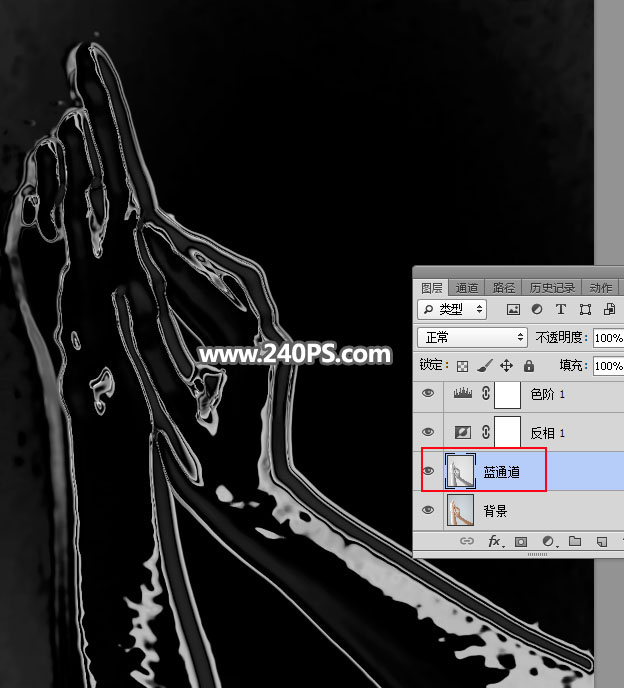
Task: Hide the 背景 layer
Action: tap(428, 510)
